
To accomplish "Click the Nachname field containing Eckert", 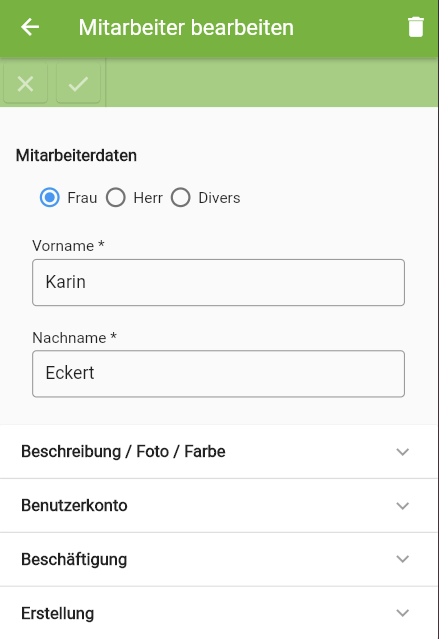I will pyautogui.click(x=218, y=374).
